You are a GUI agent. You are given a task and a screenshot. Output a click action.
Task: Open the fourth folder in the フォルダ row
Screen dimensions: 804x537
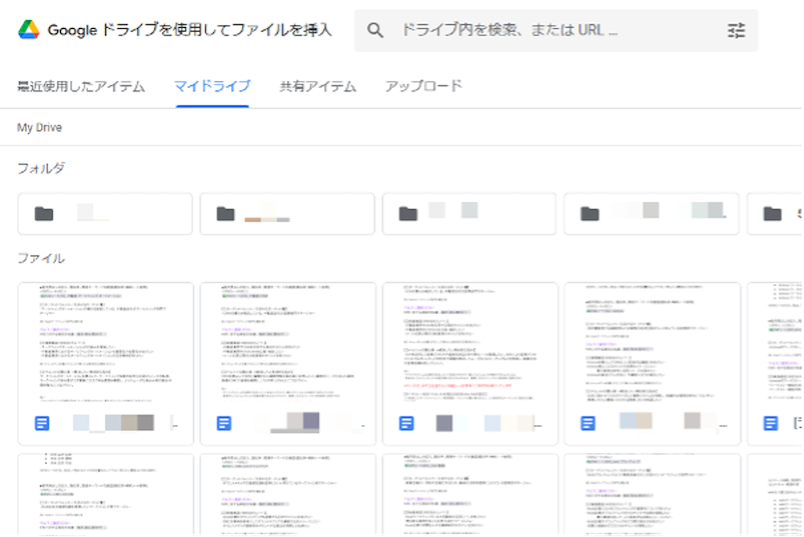pos(651,214)
